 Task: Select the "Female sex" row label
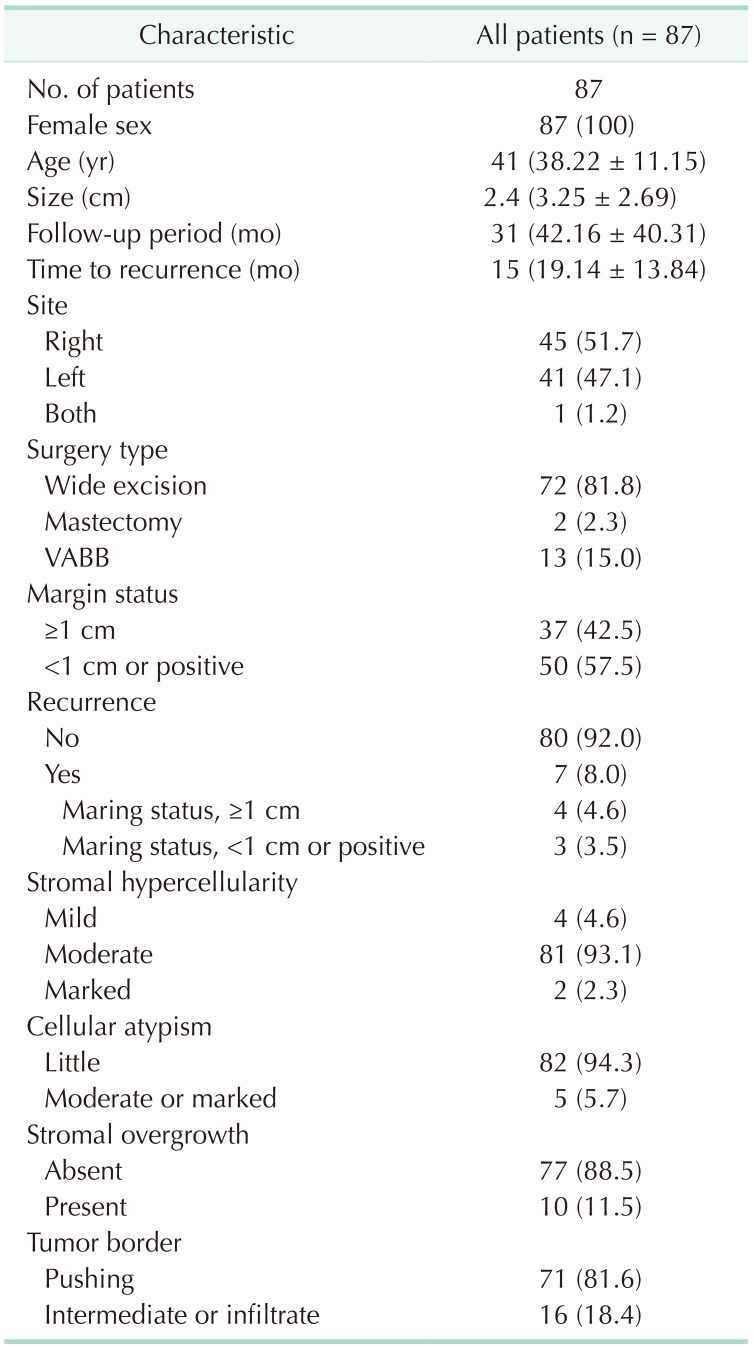pos(89,127)
